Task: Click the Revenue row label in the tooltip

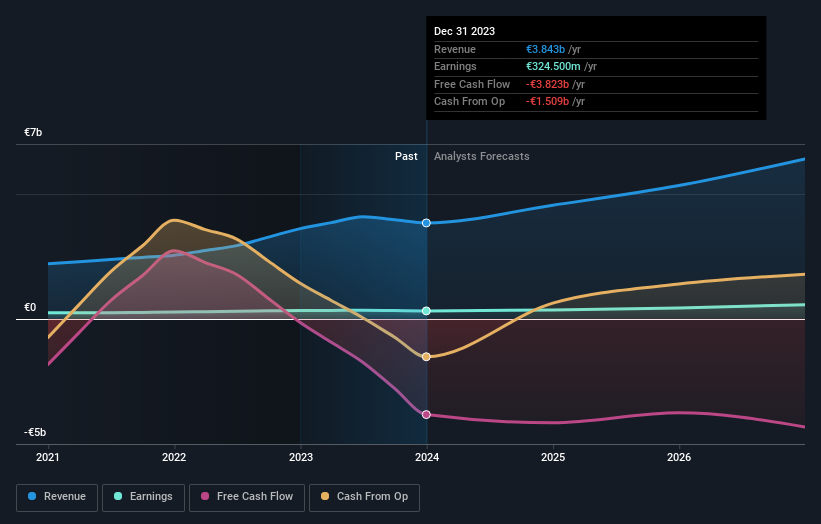Action: pos(455,49)
